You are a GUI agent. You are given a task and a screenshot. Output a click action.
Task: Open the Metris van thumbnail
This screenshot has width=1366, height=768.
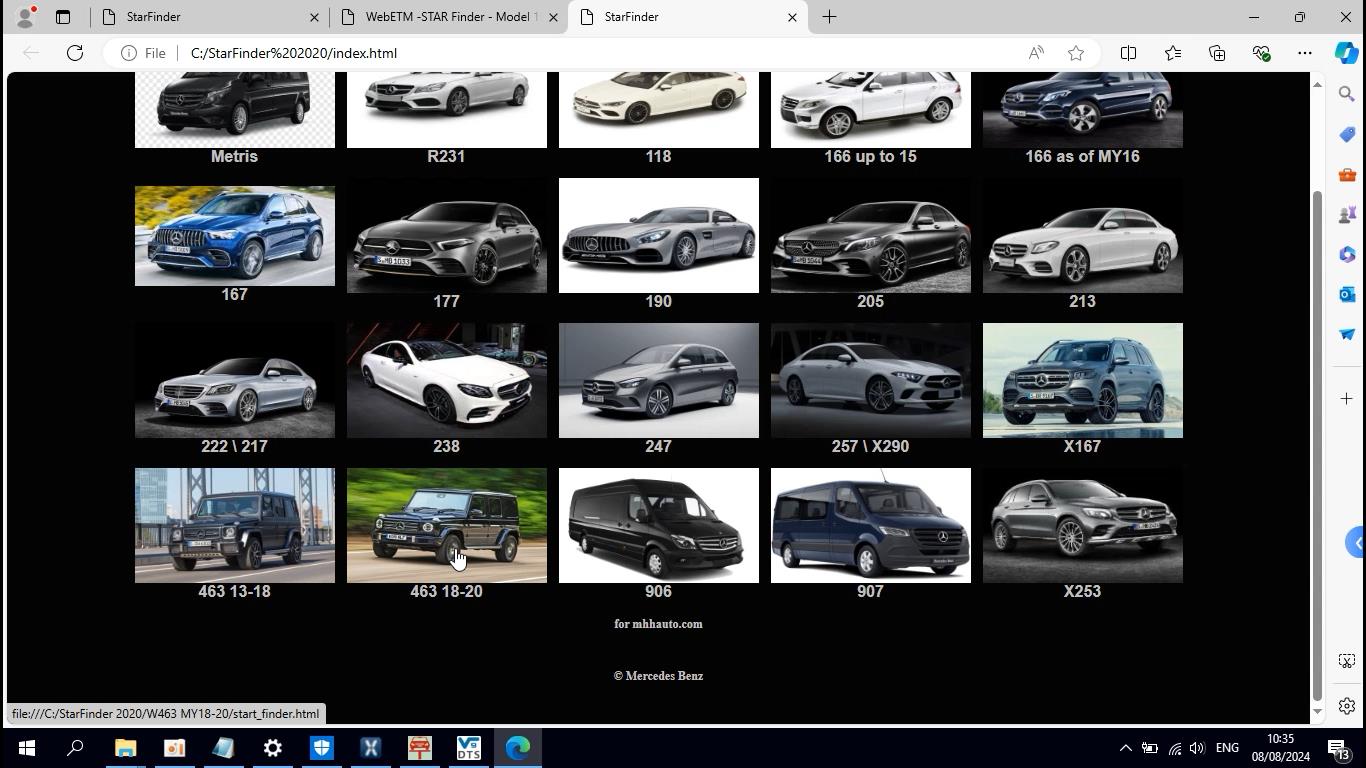coord(234,110)
